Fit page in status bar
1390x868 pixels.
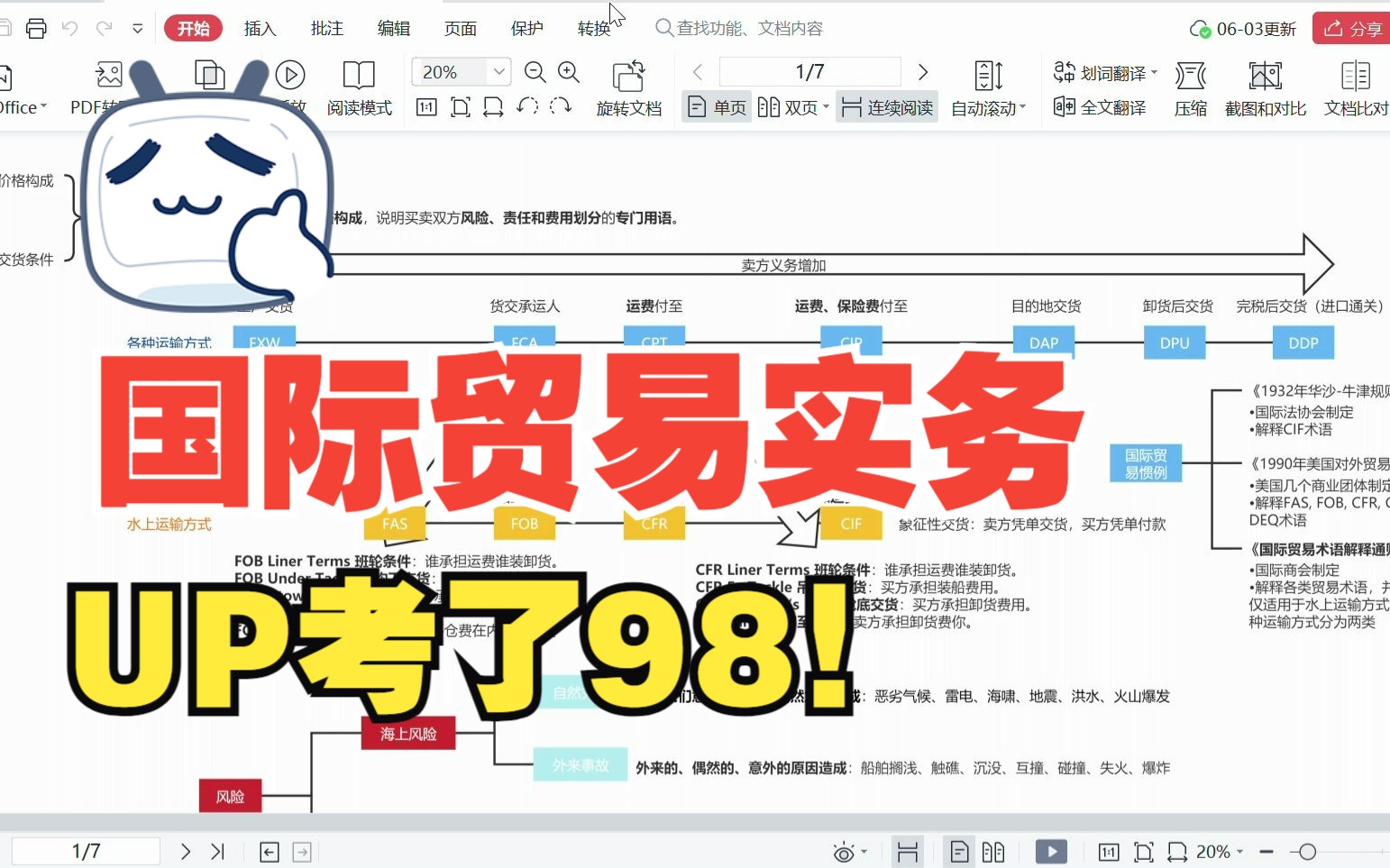pyautogui.click(x=1143, y=852)
